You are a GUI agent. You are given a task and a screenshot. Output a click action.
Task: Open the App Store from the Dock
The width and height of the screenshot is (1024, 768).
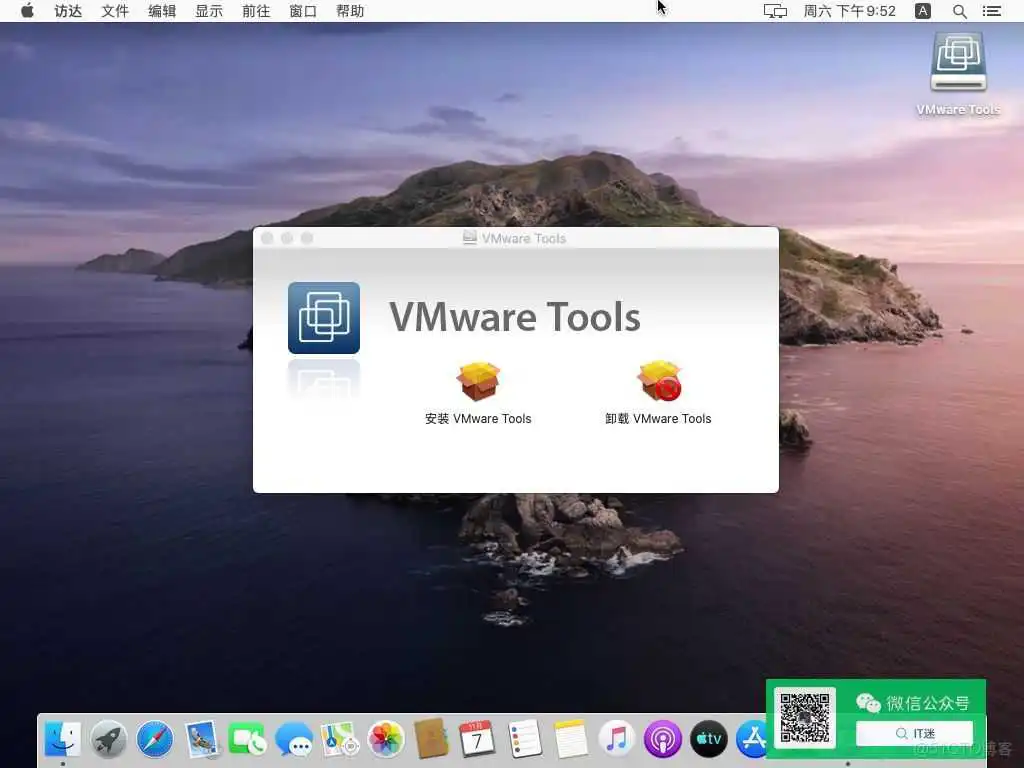click(754, 740)
